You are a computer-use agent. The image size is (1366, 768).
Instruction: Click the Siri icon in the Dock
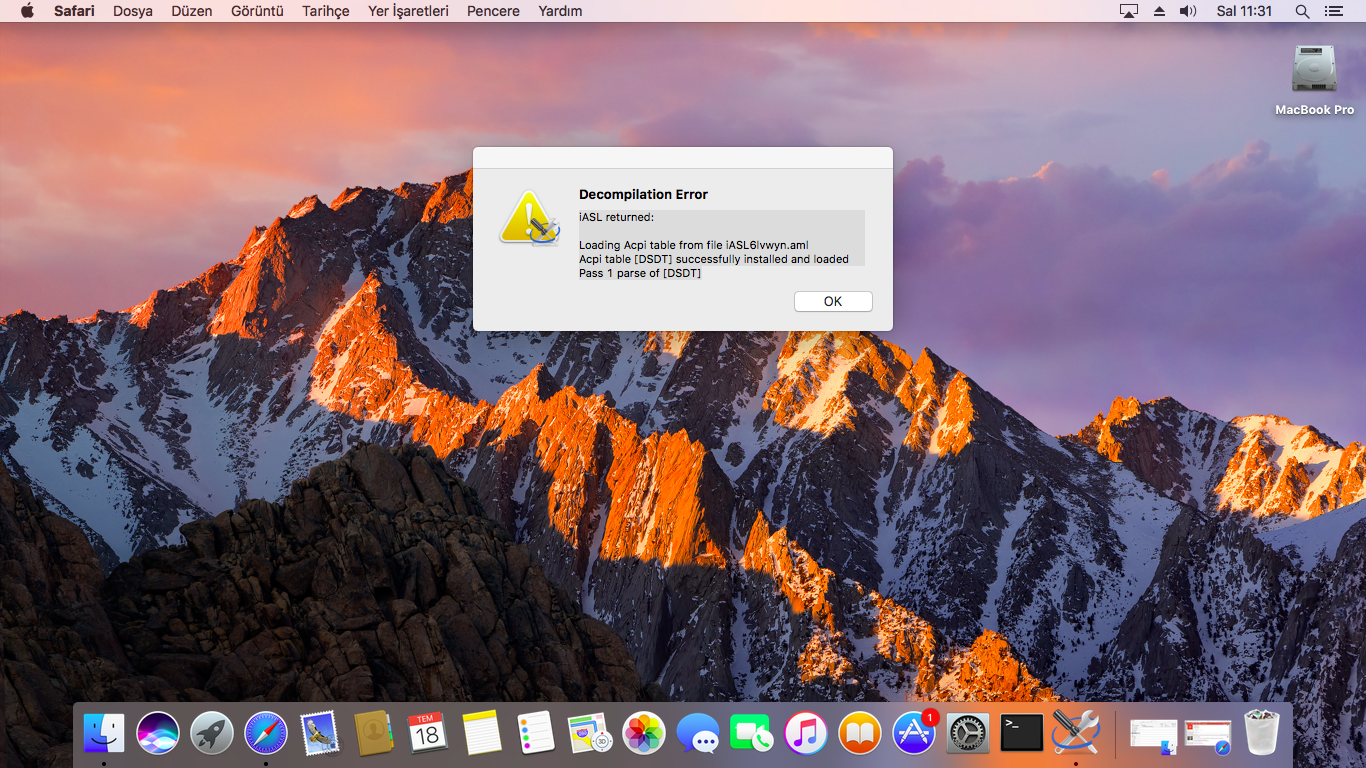point(158,733)
